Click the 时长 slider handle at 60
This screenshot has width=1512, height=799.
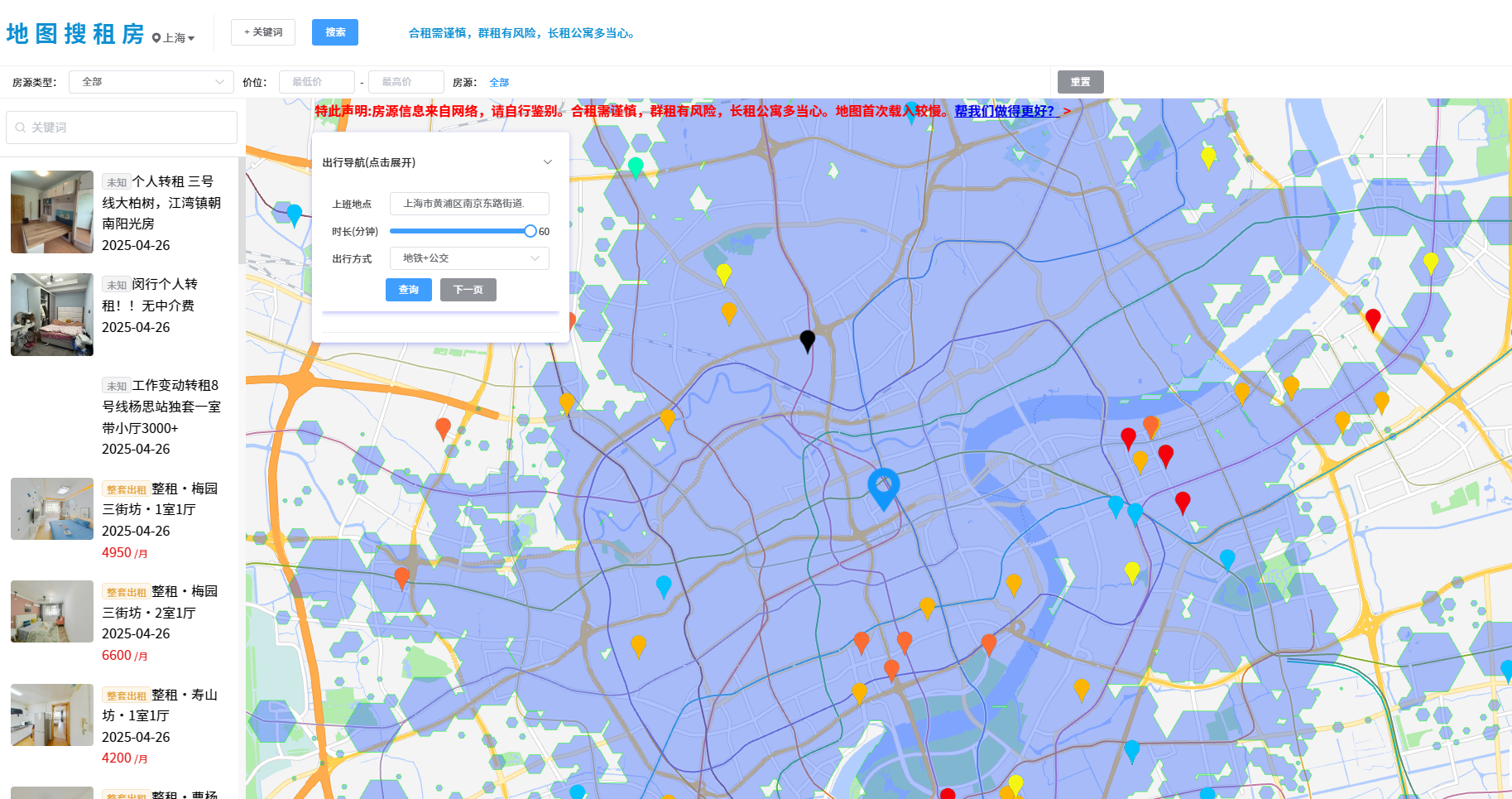(x=530, y=231)
